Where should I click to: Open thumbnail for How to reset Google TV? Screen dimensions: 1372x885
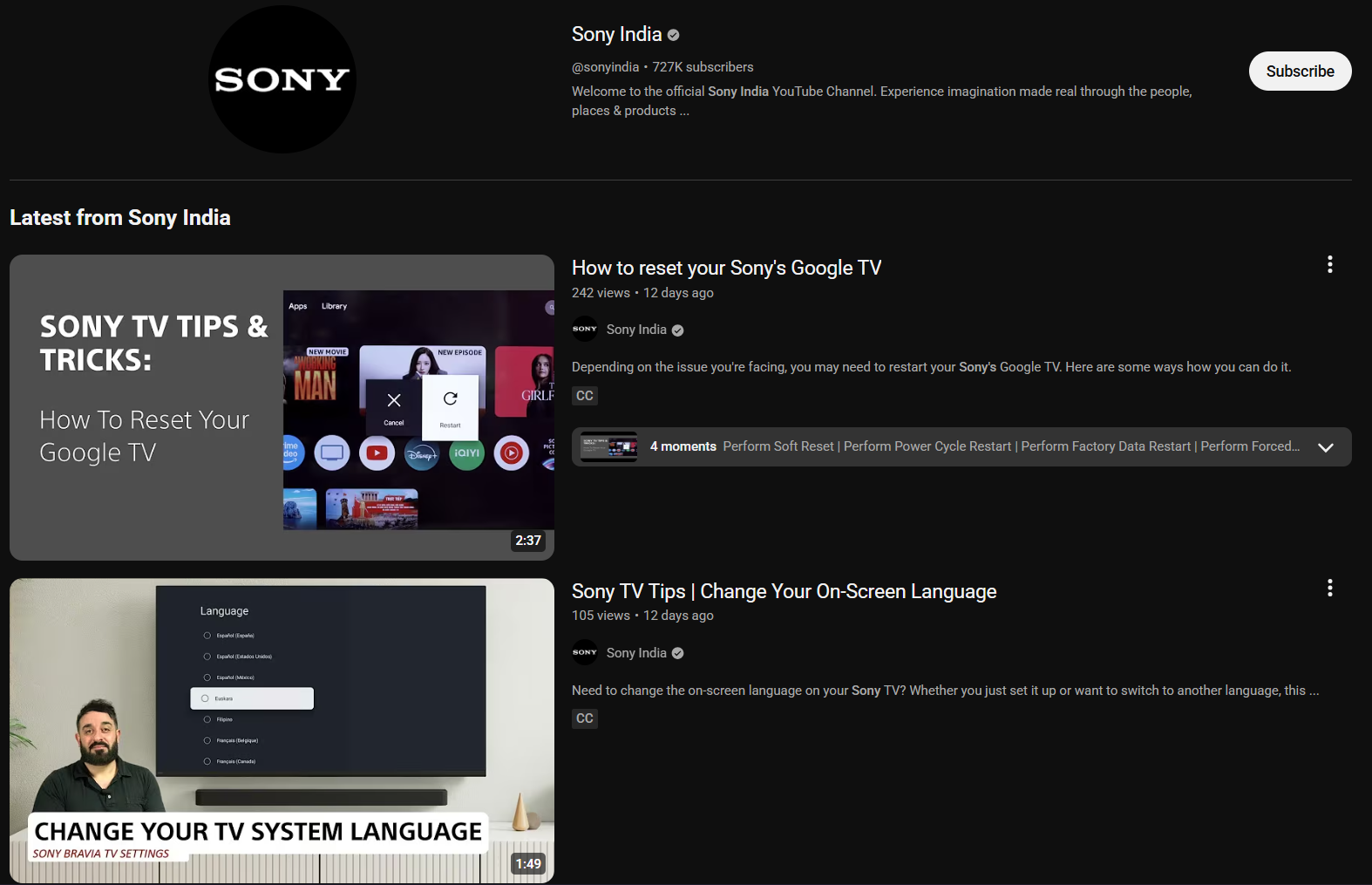282,407
